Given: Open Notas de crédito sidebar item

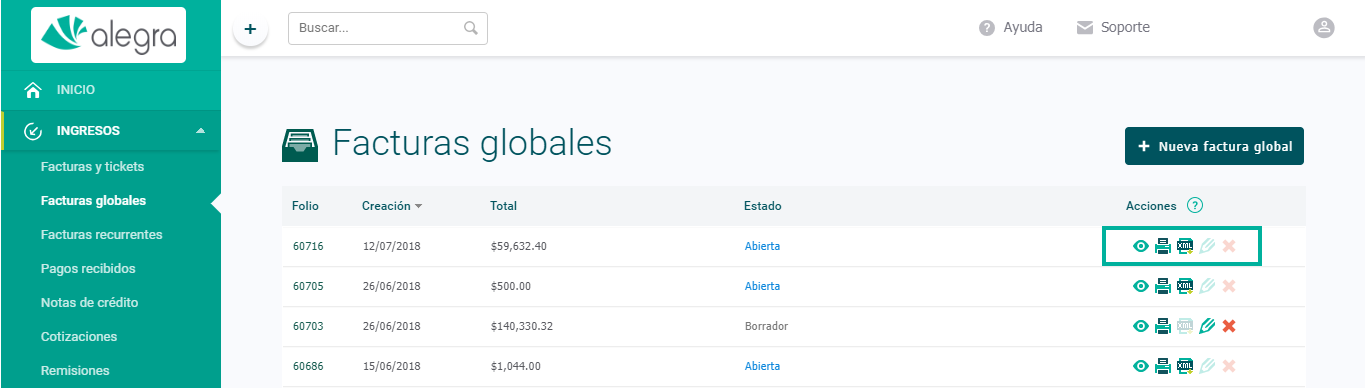Looking at the screenshot, I should click(89, 302).
